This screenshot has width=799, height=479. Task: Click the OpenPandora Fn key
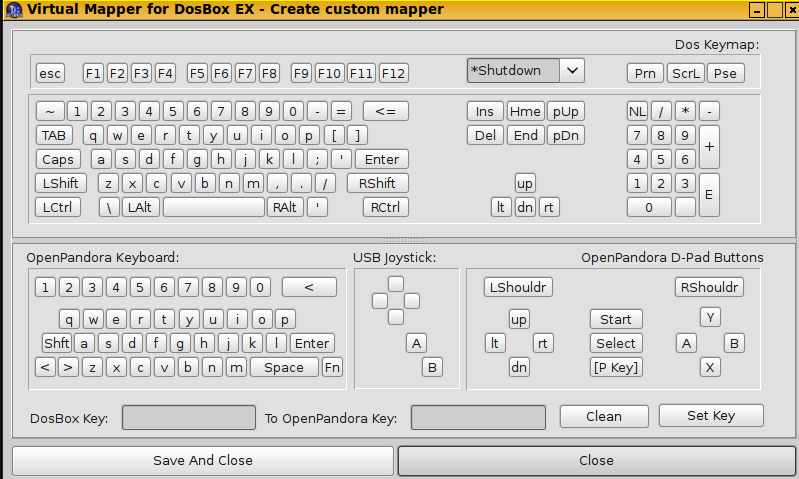click(x=331, y=367)
